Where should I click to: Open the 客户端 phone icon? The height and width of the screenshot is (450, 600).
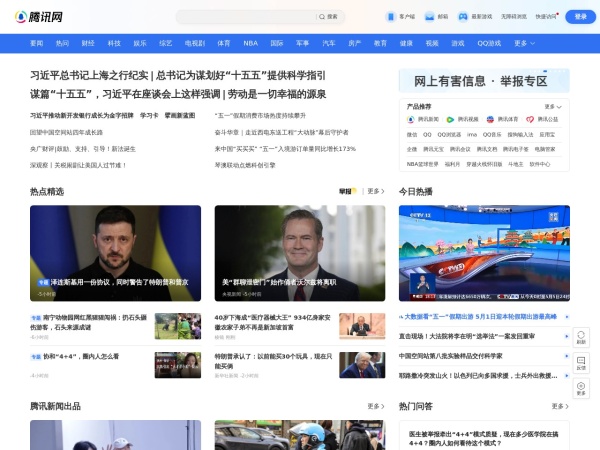pos(391,17)
